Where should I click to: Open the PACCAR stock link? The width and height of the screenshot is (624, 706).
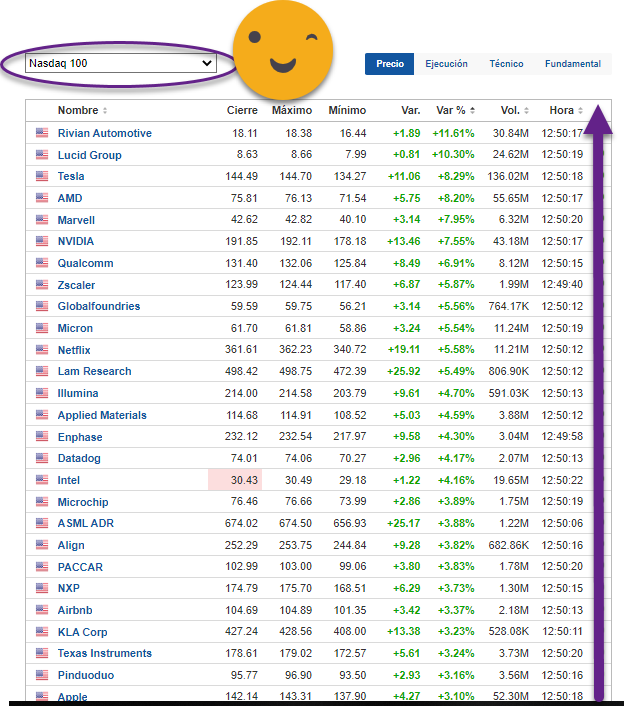pos(80,567)
